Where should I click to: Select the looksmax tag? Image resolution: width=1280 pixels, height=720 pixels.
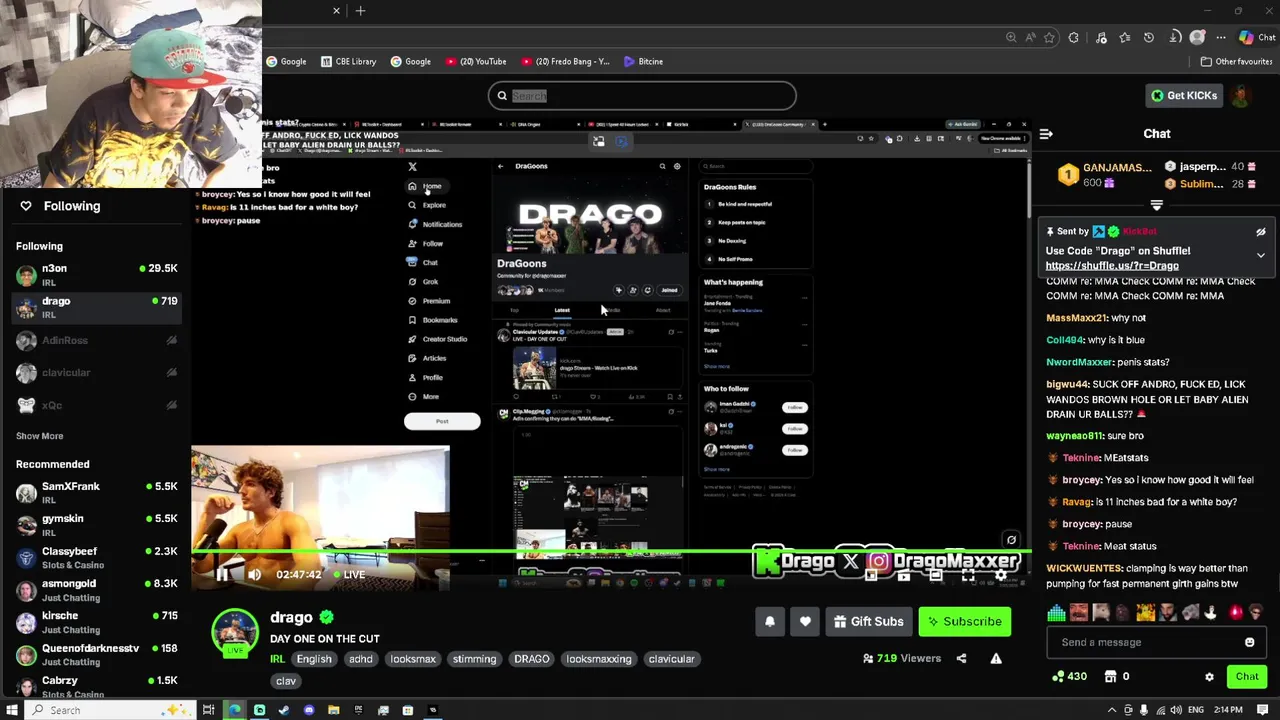pyautogui.click(x=413, y=659)
